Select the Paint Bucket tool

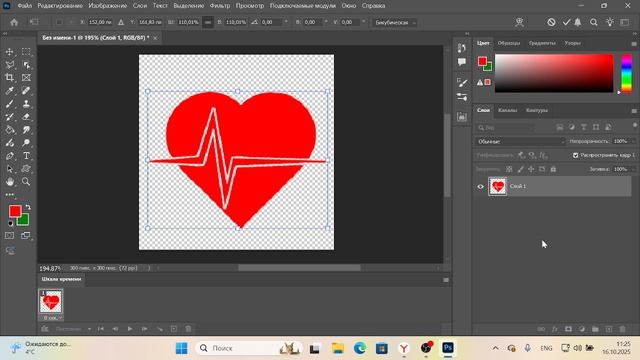pyautogui.click(x=9, y=130)
